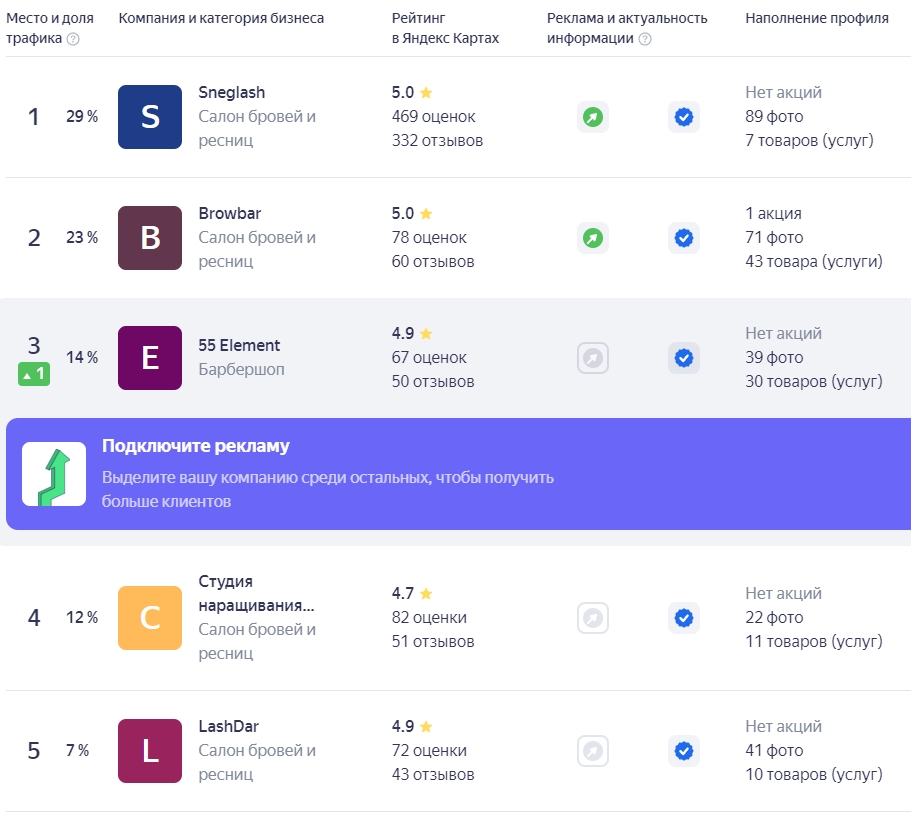Click the green arrow icon in advertising banner

click(54, 474)
